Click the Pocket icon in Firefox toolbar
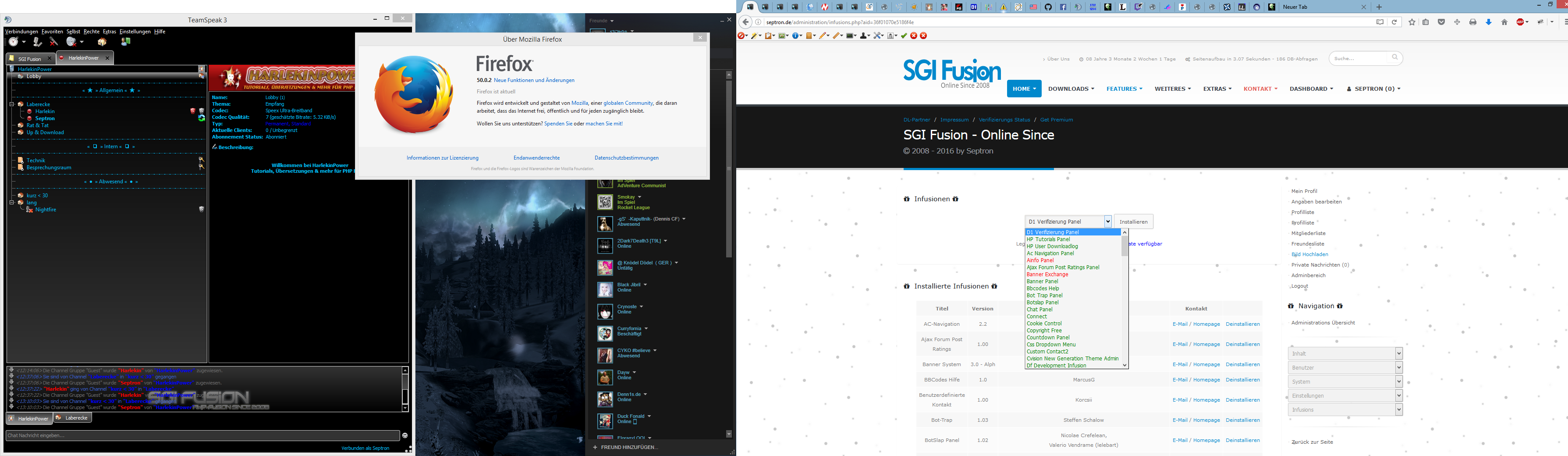Viewport: 1568px width, 456px height. click(1441, 22)
